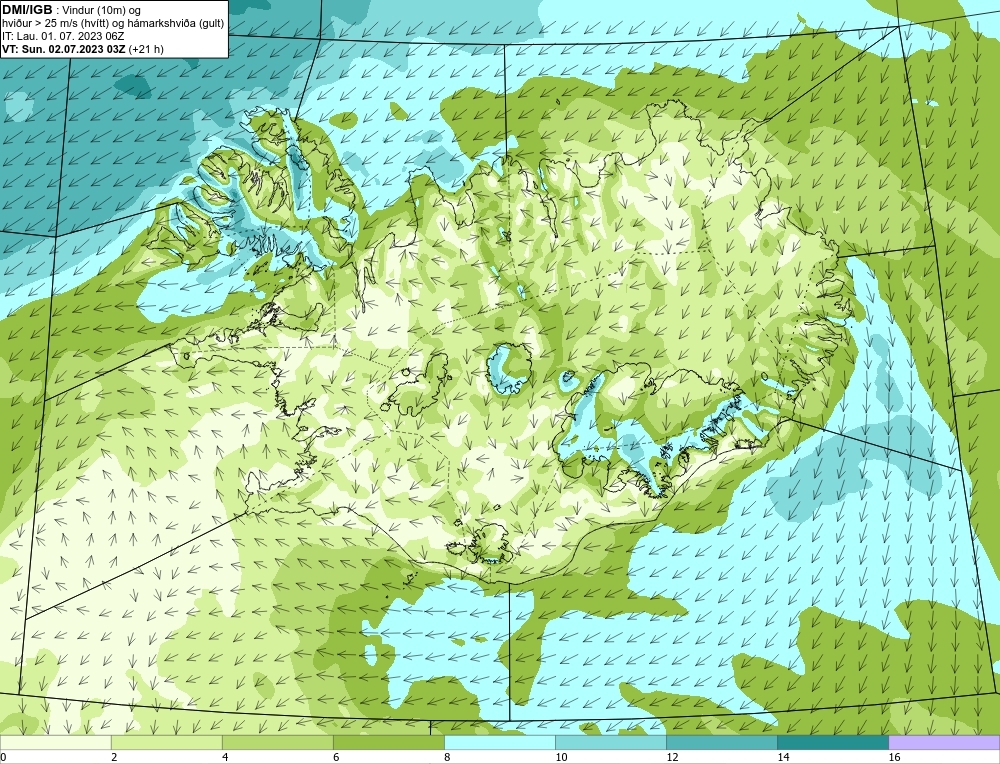Click the 2–4 m/s legend color swatch

tap(166, 742)
